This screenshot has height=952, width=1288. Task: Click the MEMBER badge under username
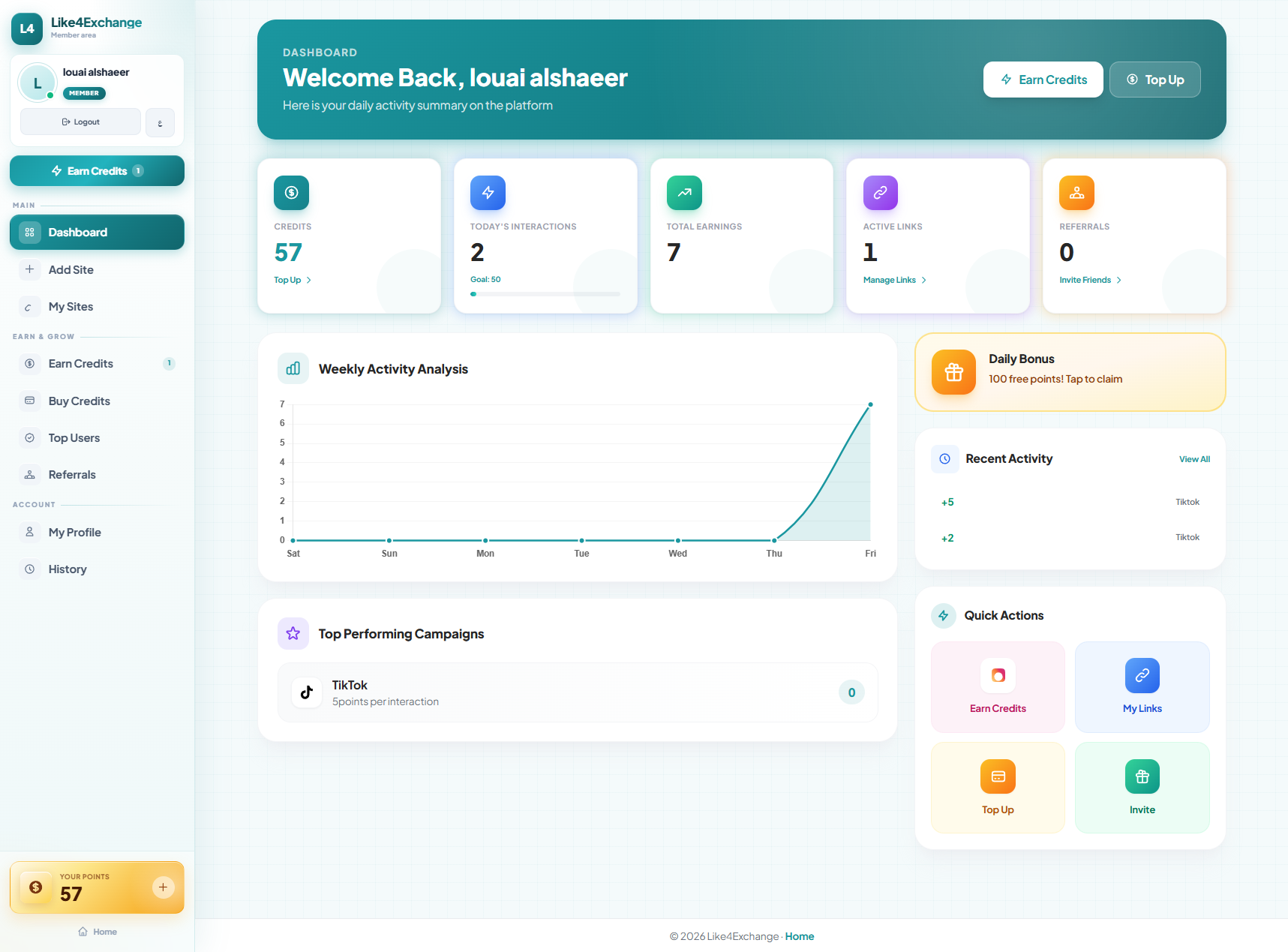(84, 93)
